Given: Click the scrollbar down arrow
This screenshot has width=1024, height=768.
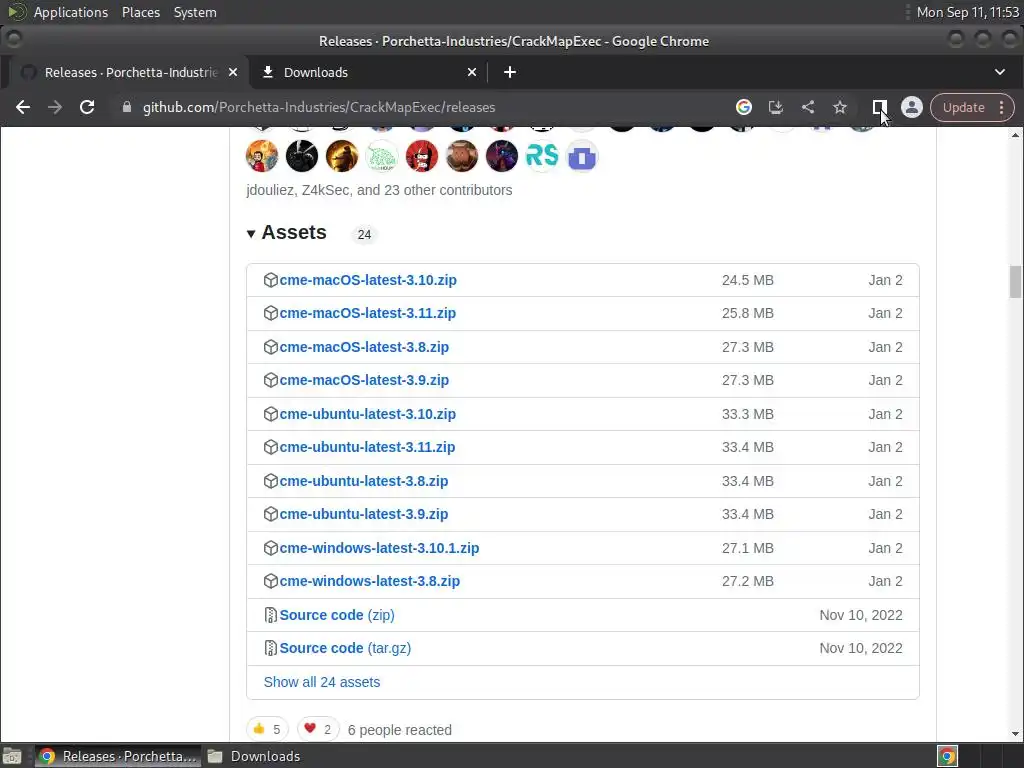Looking at the screenshot, I should [1015, 734].
